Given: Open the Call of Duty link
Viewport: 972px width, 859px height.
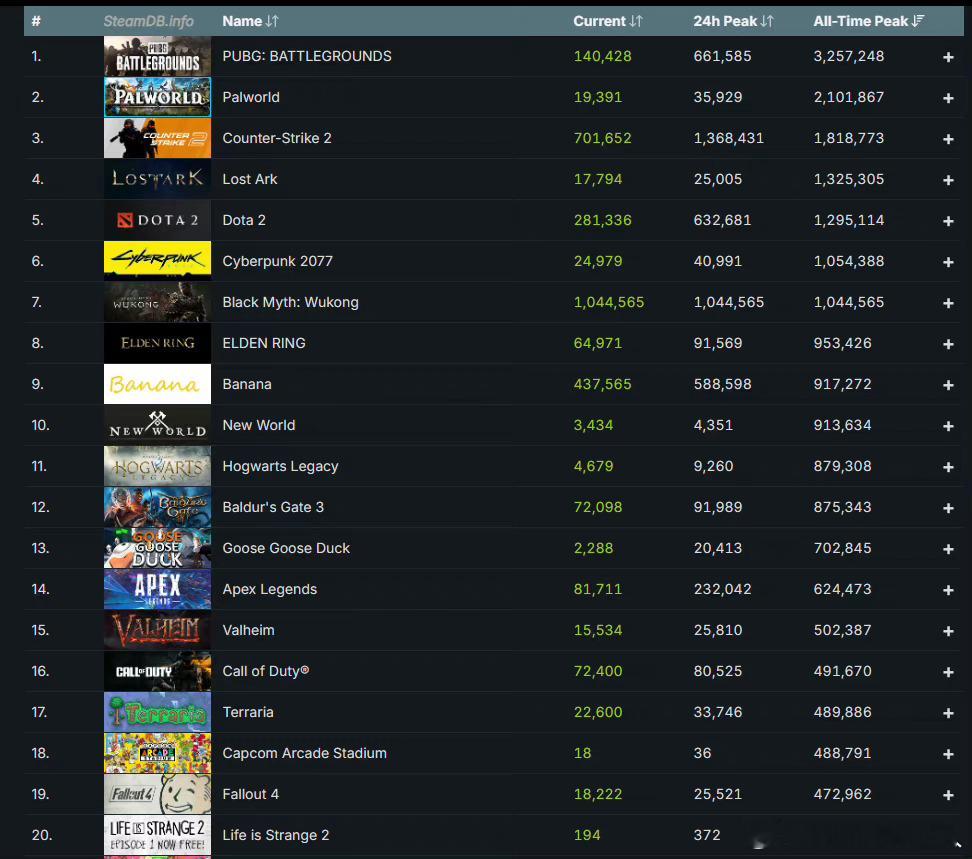Looking at the screenshot, I should pyautogui.click(x=266, y=671).
